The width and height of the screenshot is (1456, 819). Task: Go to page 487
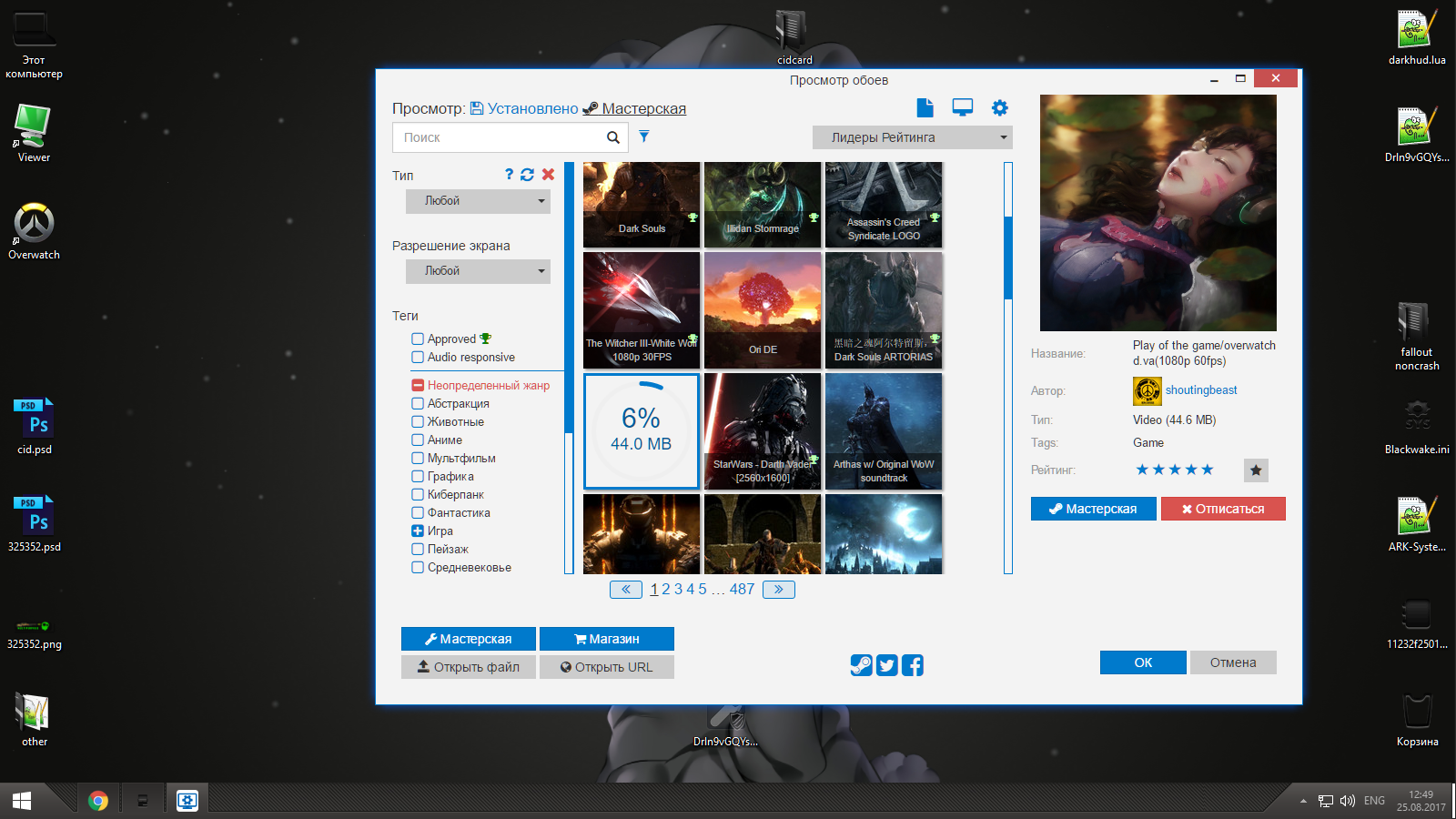(742, 590)
